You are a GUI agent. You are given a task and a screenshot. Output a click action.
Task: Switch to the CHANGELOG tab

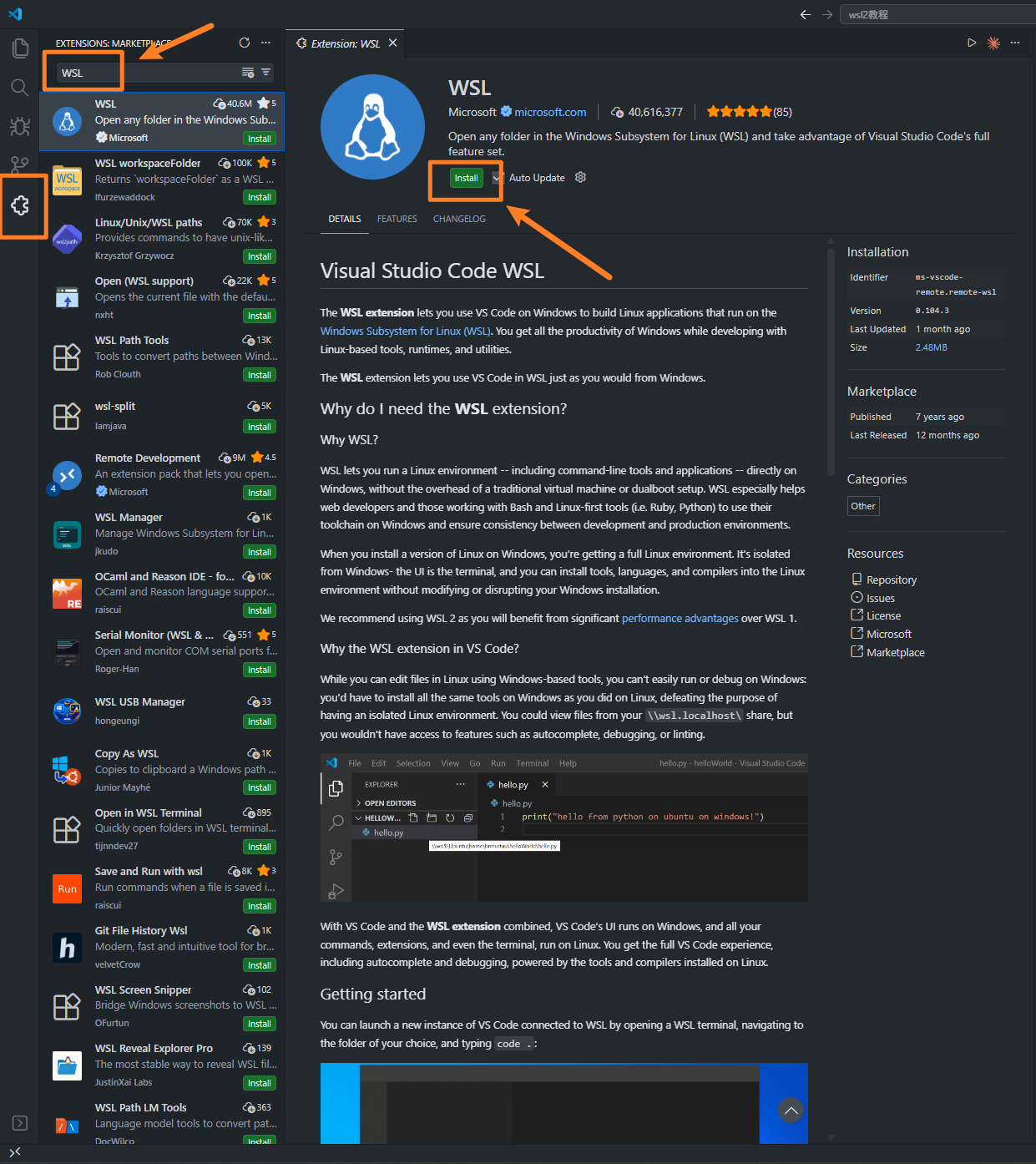459,219
